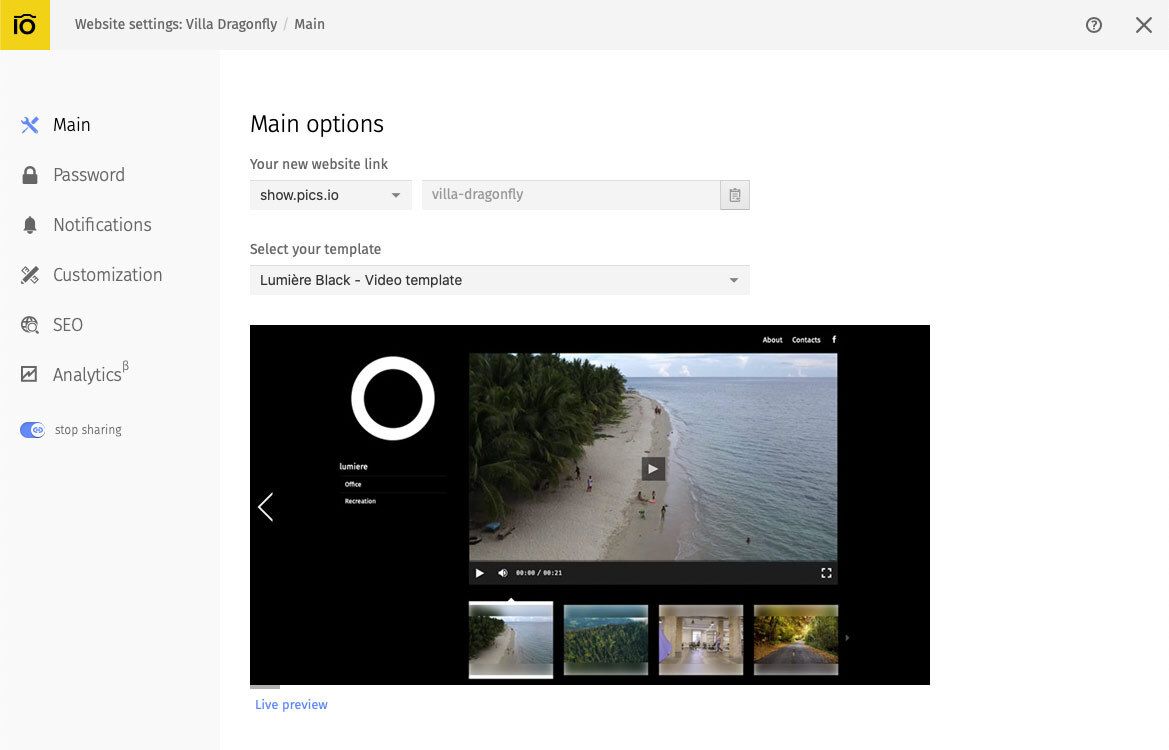This screenshot has height=750, width=1169.
Task: Open help via question mark icon
Action: click(1094, 25)
